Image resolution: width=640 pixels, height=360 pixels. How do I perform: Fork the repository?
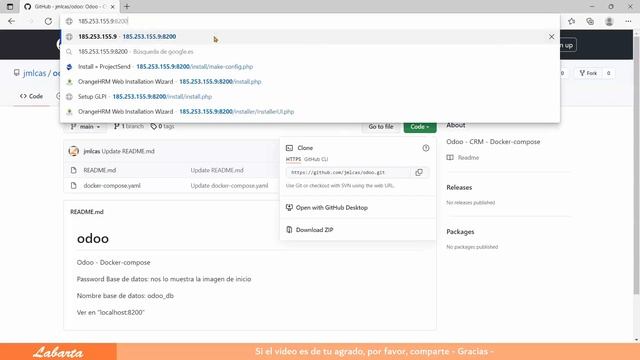(x=588, y=73)
